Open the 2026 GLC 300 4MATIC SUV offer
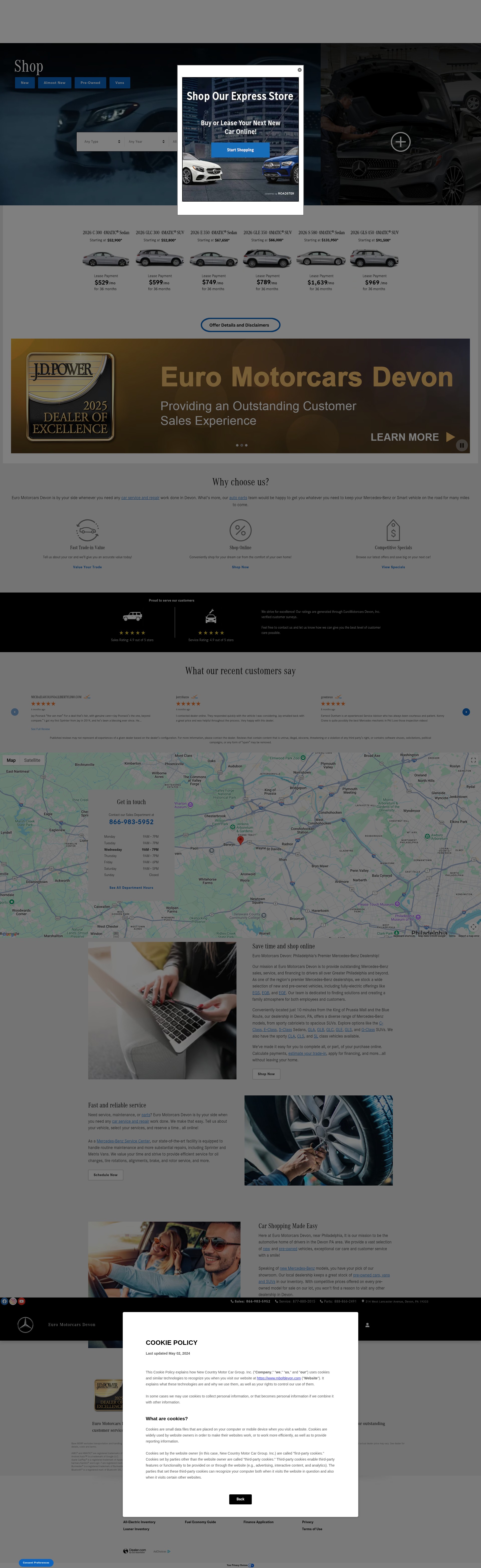 (160, 260)
